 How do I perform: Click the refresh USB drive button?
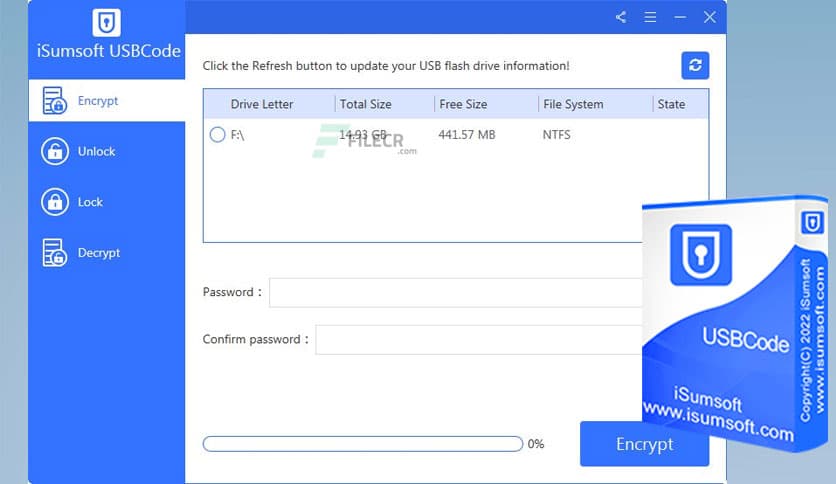coord(695,65)
